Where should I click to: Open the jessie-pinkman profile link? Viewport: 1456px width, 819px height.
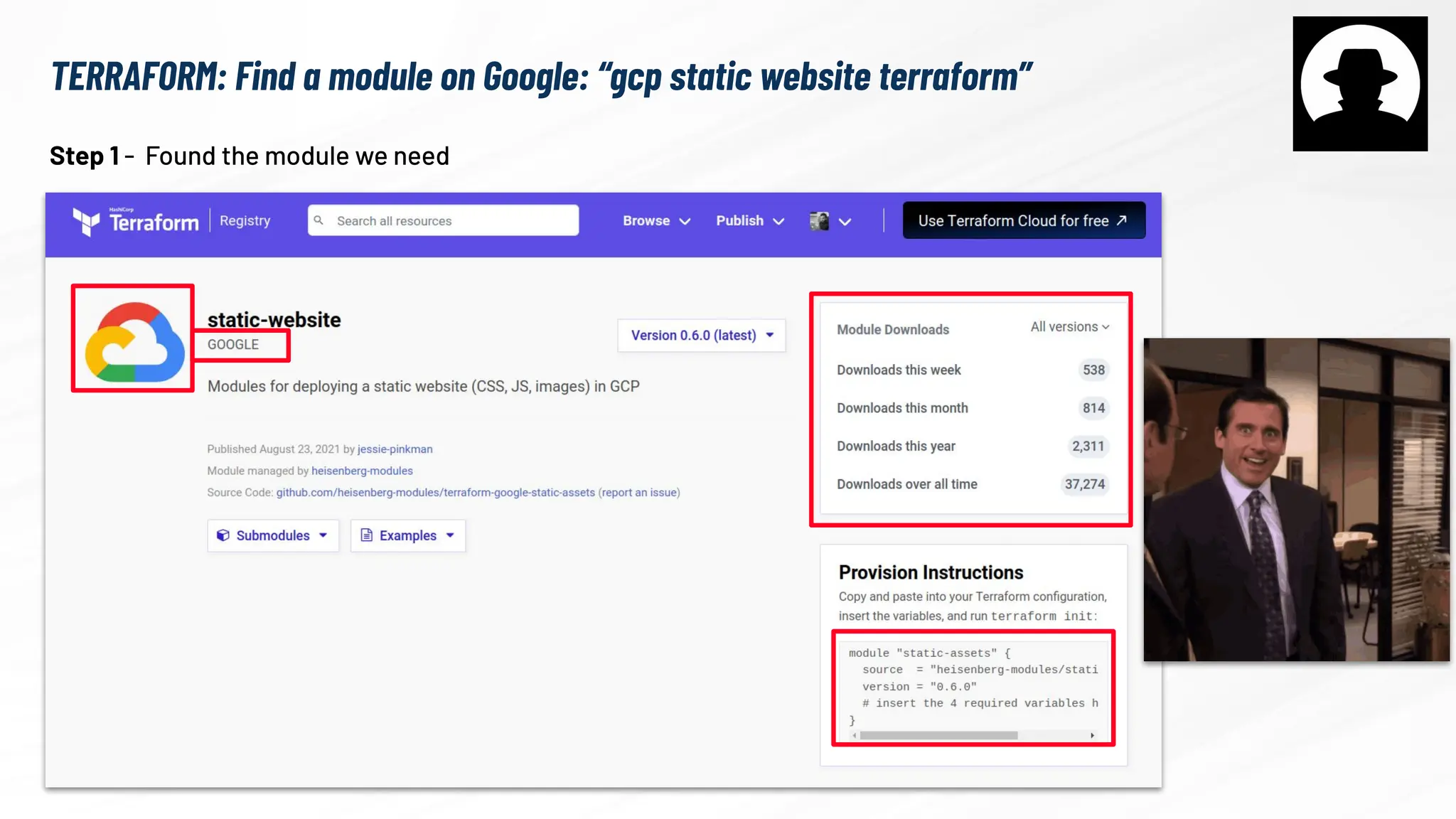click(395, 449)
